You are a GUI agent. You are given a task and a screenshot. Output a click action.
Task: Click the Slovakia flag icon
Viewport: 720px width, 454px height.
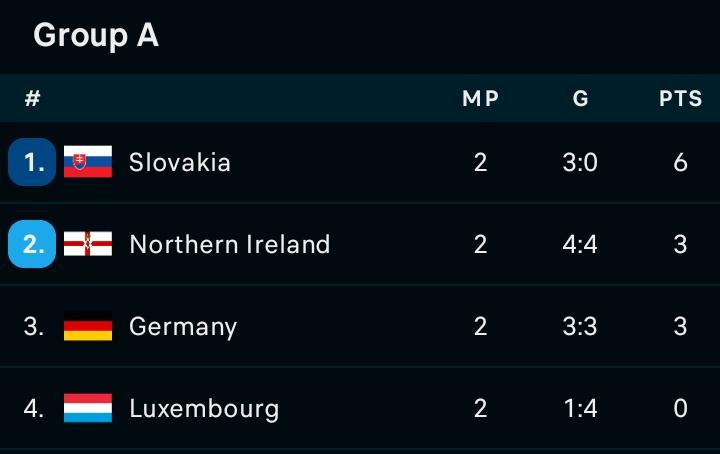(x=88, y=162)
